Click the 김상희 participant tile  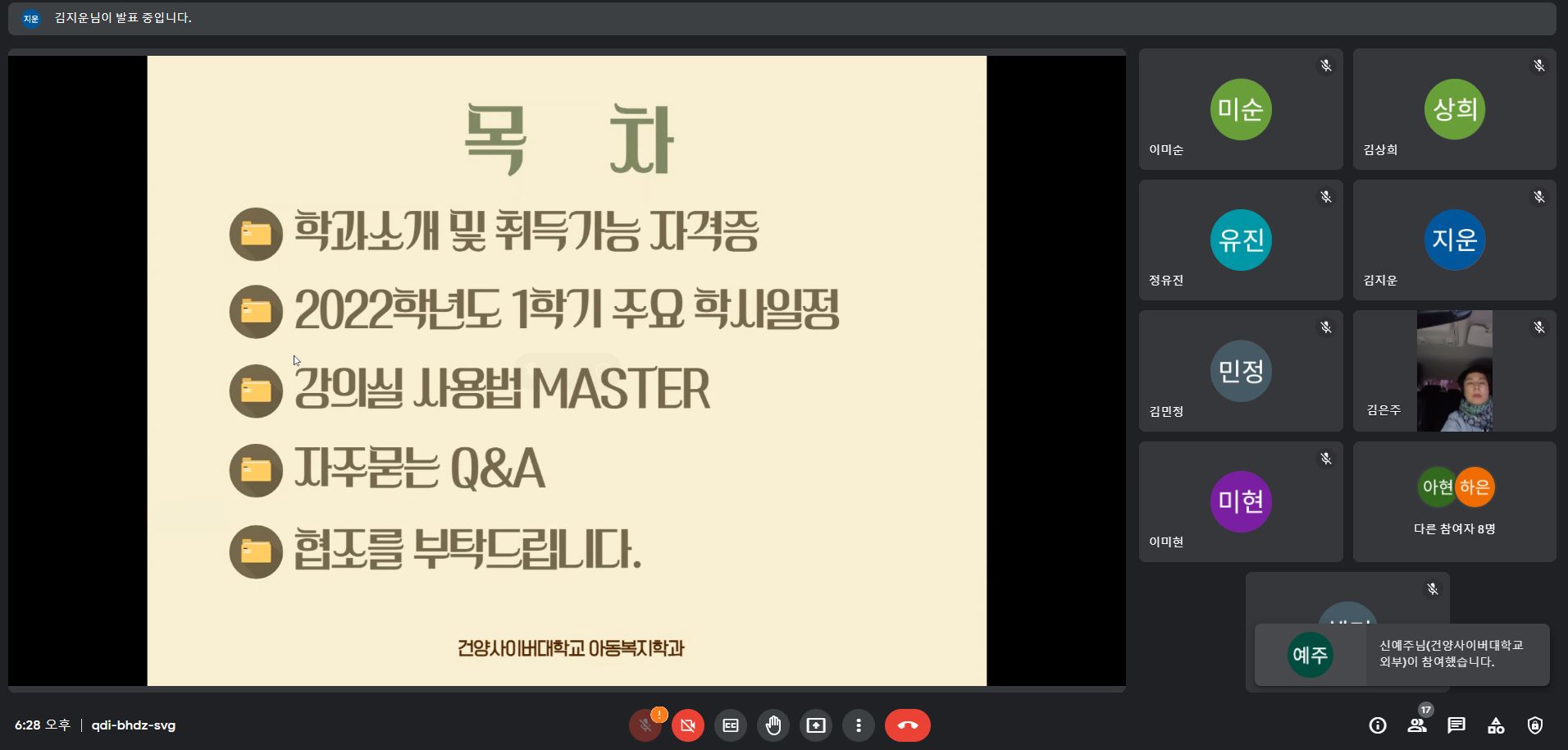tap(1454, 109)
